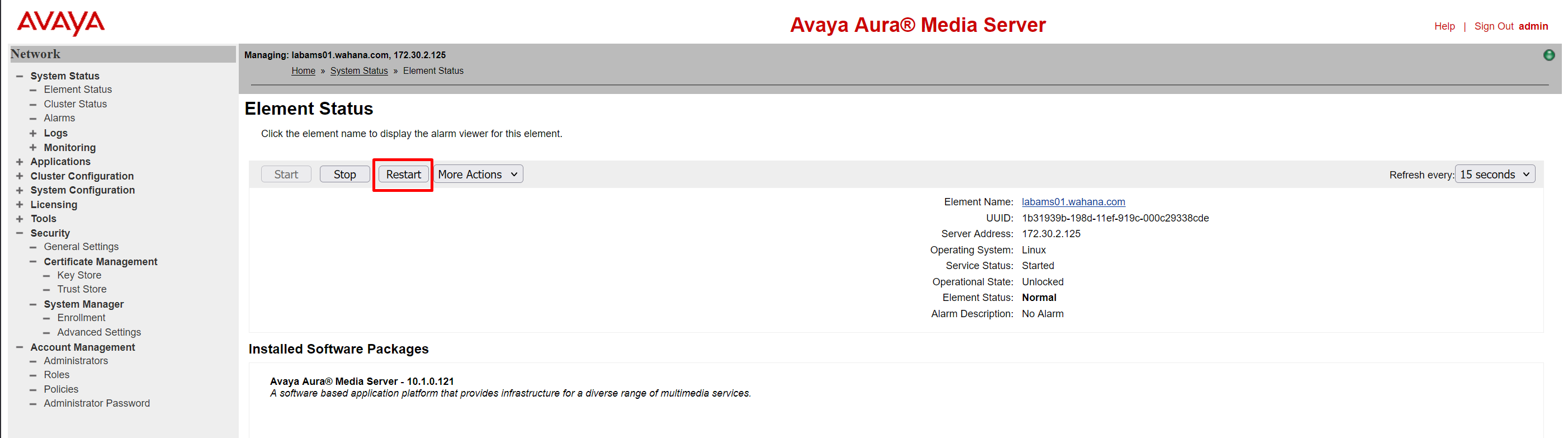Expand the Applications section

point(20,162)
